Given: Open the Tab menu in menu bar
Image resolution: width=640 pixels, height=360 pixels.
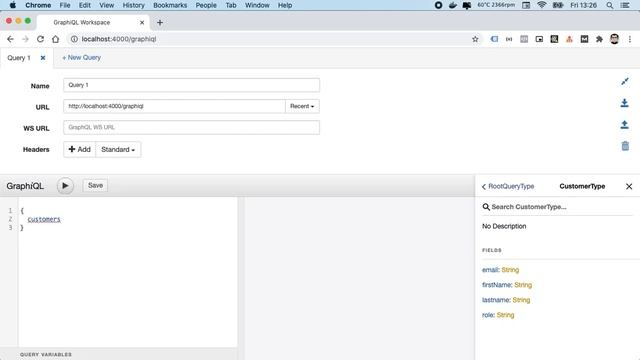Looking at the screenshot, I should [x=231, y=5].
